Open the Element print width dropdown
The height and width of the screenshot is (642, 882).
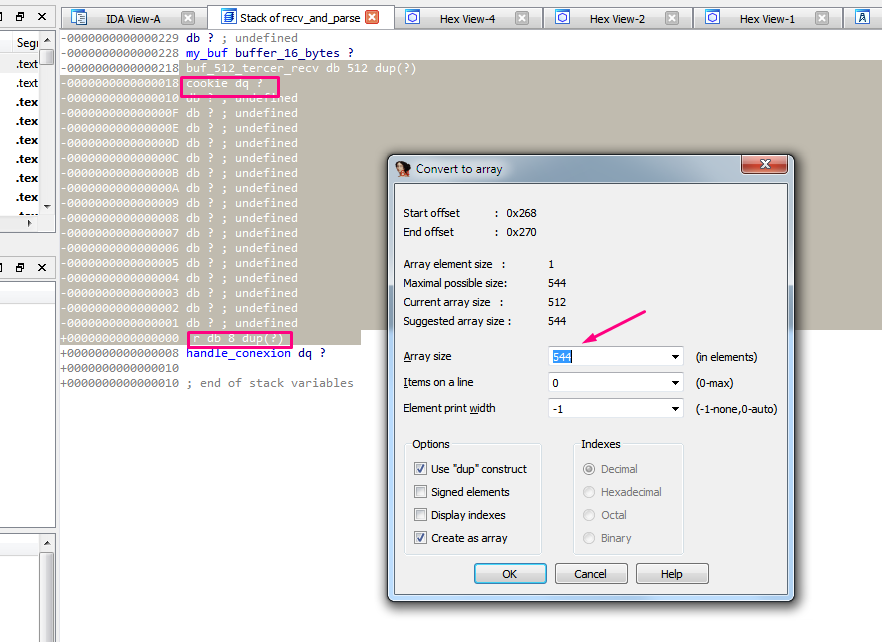676,409
